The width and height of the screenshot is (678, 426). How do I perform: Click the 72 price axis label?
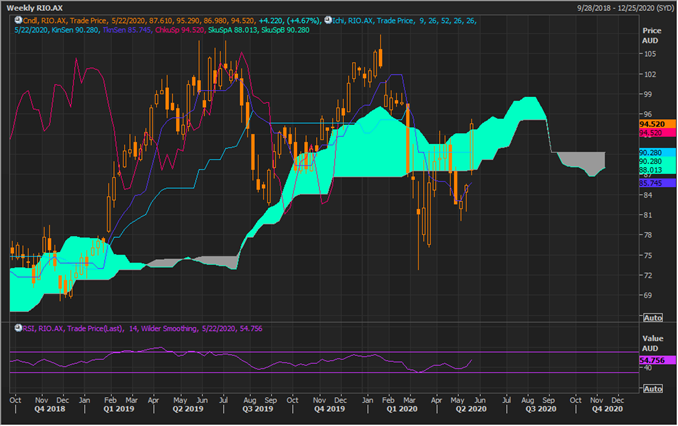tap(648, 275)
